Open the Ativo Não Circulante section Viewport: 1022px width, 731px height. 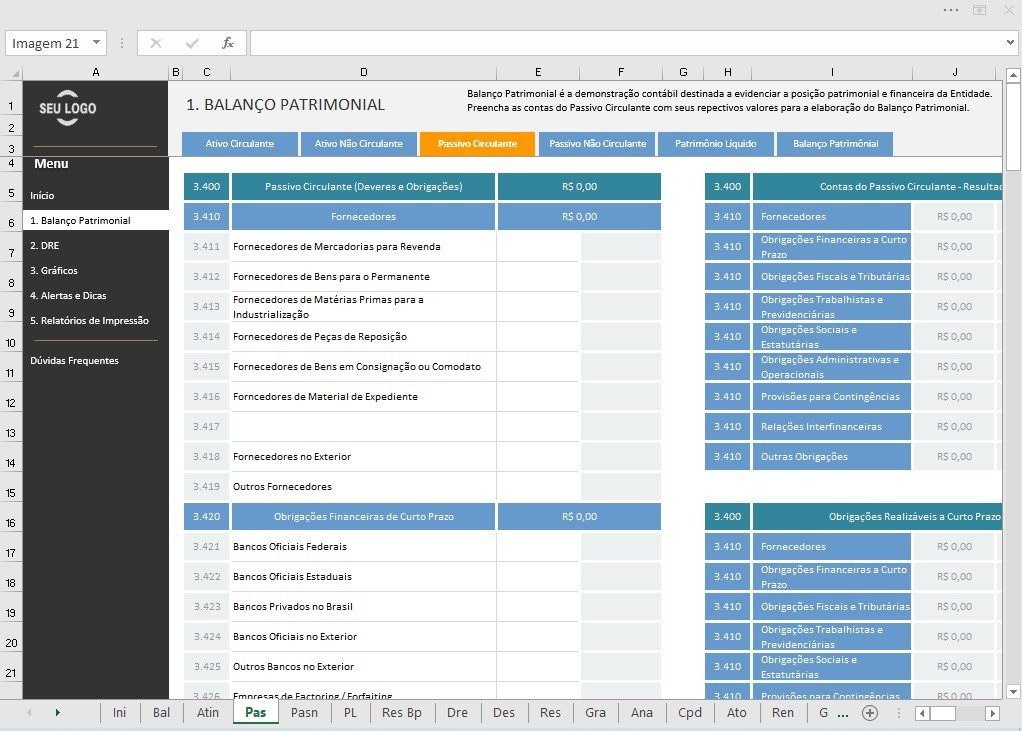coord(358,144)
